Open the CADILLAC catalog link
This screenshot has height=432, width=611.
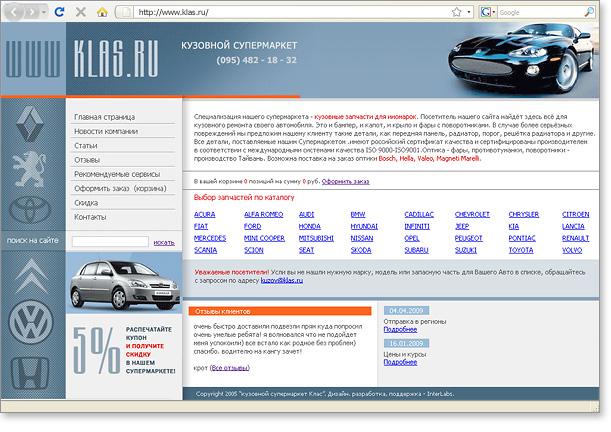click(x=419, y=215)
